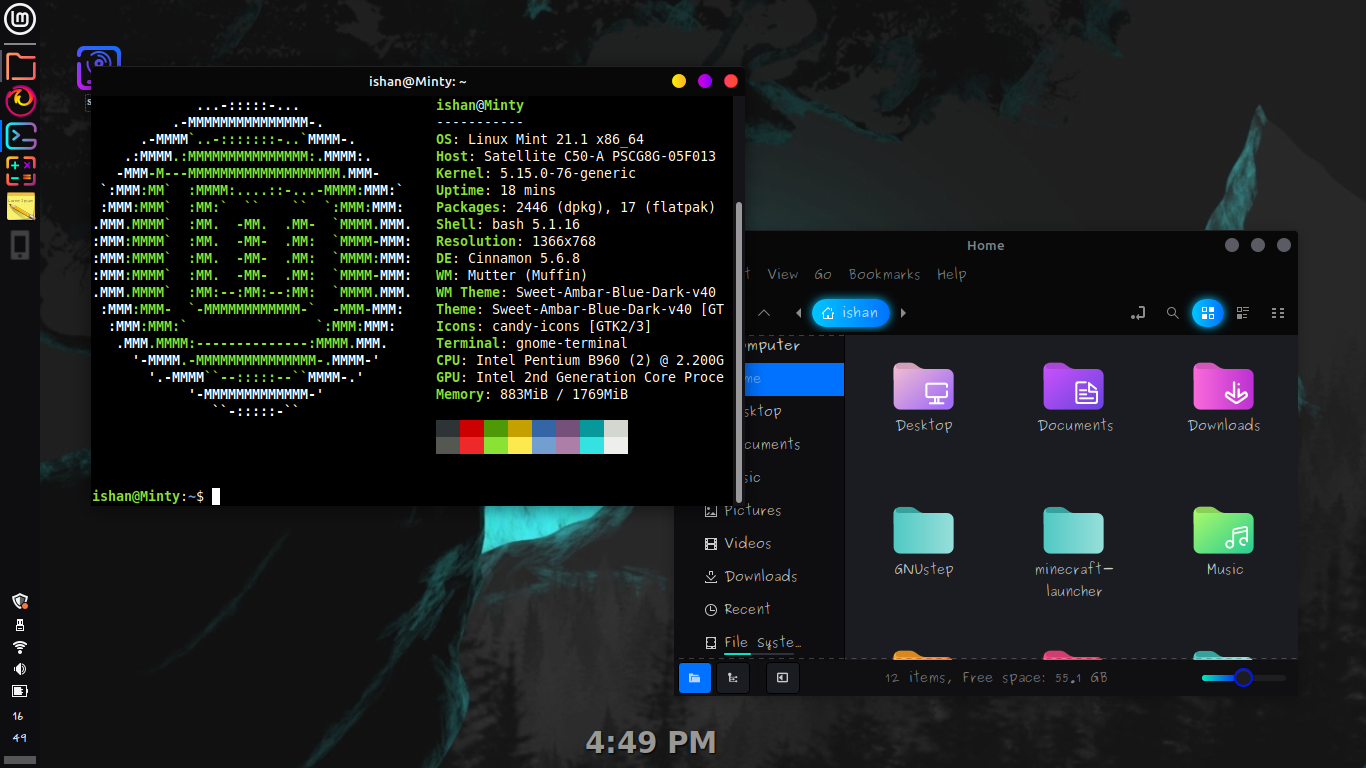Select the Desktop folder

pyautogui.click(x=924, y=397)
